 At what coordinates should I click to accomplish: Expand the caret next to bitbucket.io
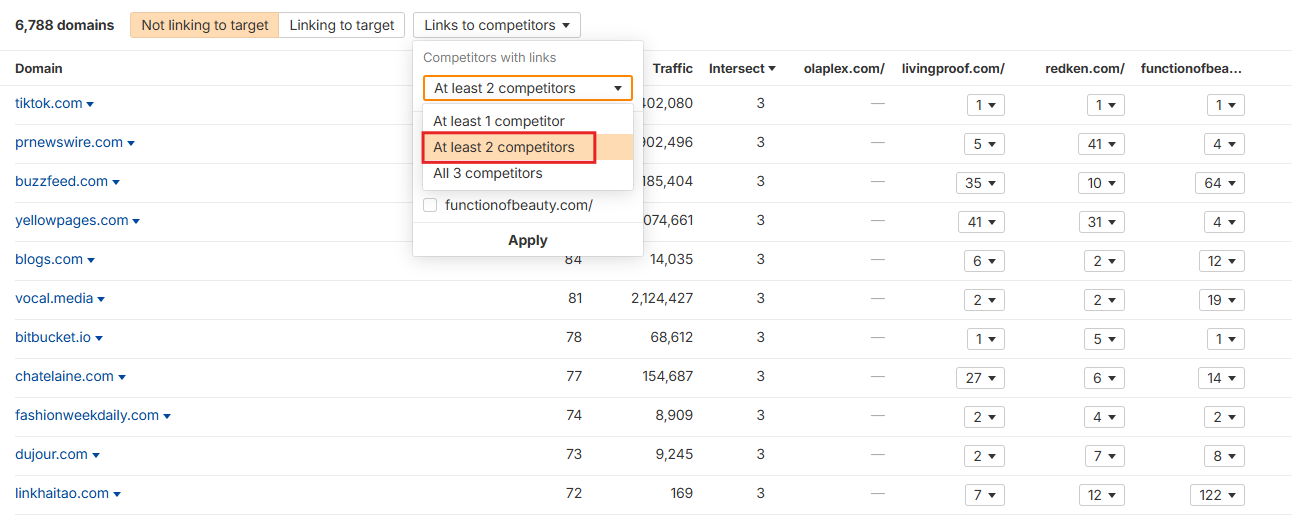pos(99,338)
